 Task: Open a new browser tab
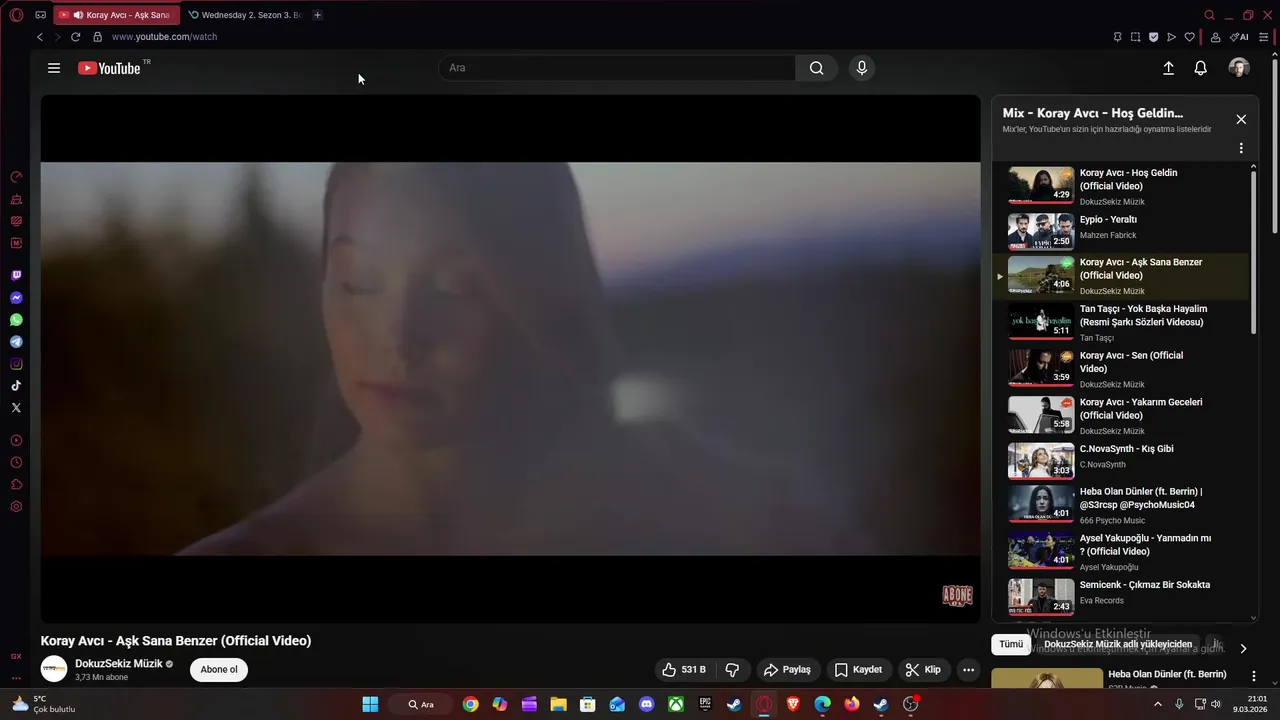point(317,15)
